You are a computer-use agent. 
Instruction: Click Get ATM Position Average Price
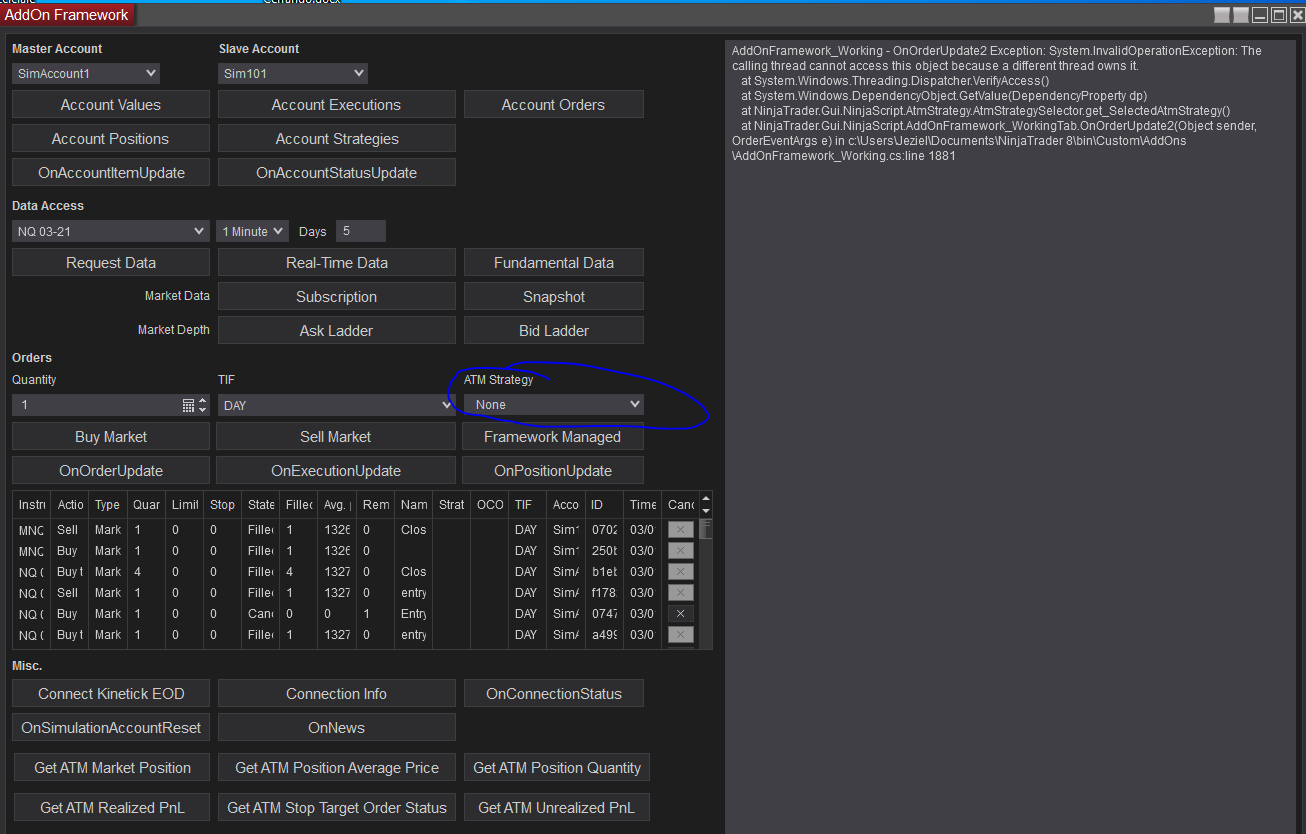[x=337, y=768]
